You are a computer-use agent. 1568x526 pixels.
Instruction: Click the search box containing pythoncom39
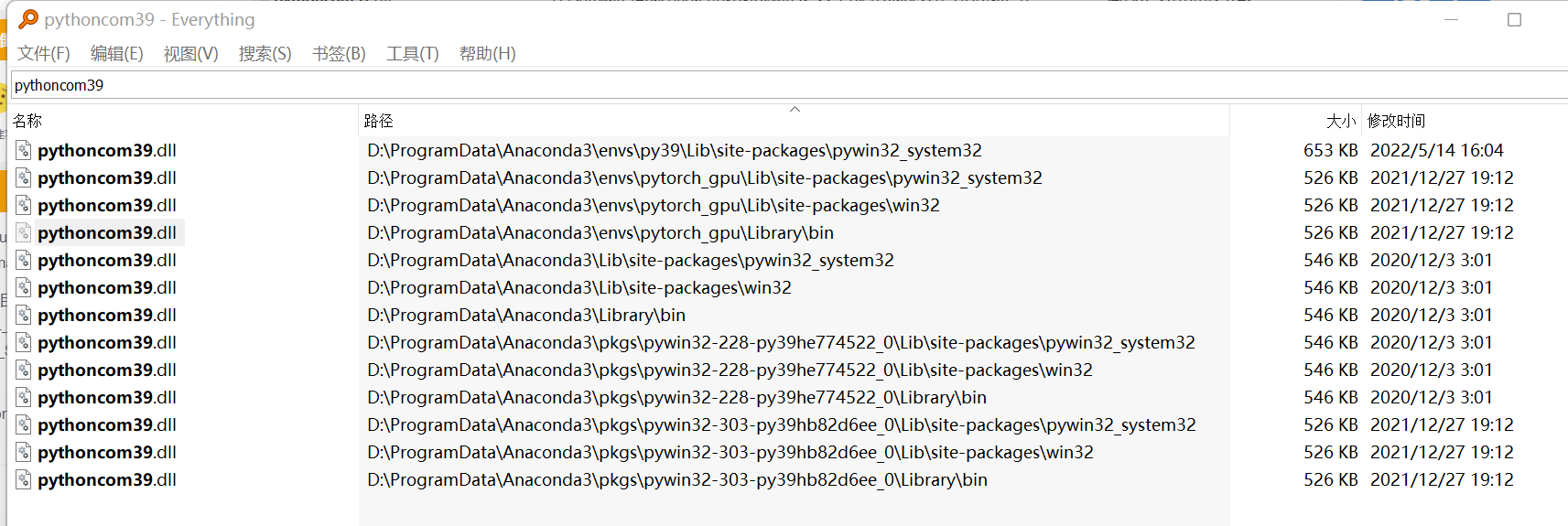click(789, 85)
